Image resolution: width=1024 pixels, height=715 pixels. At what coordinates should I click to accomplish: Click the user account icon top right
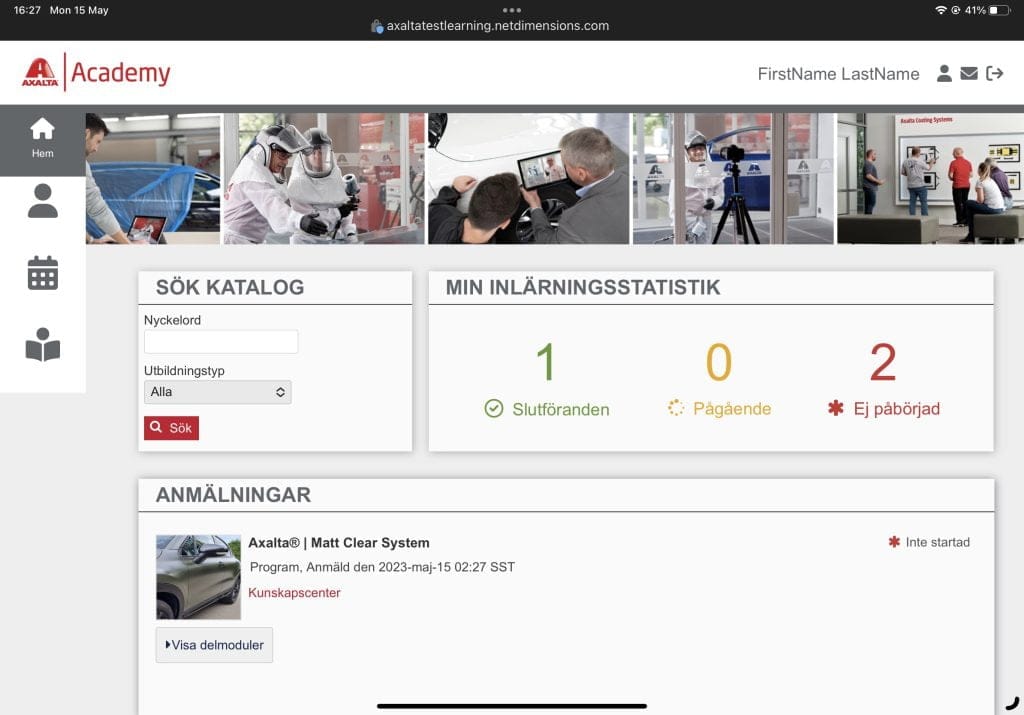click(944, 73)
